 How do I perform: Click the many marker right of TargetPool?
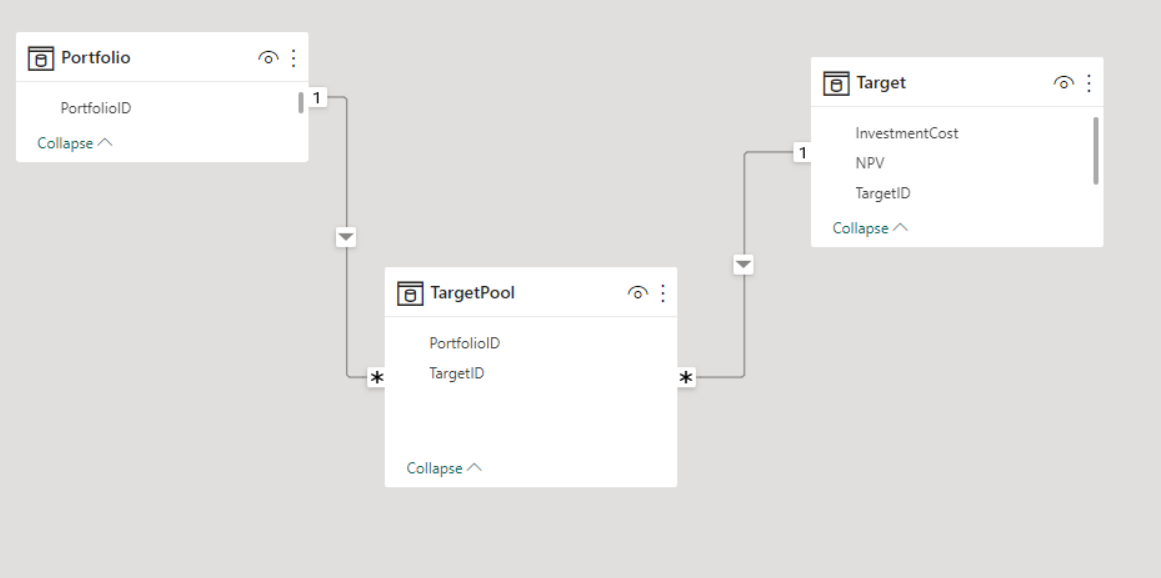(x=686, y=377)
